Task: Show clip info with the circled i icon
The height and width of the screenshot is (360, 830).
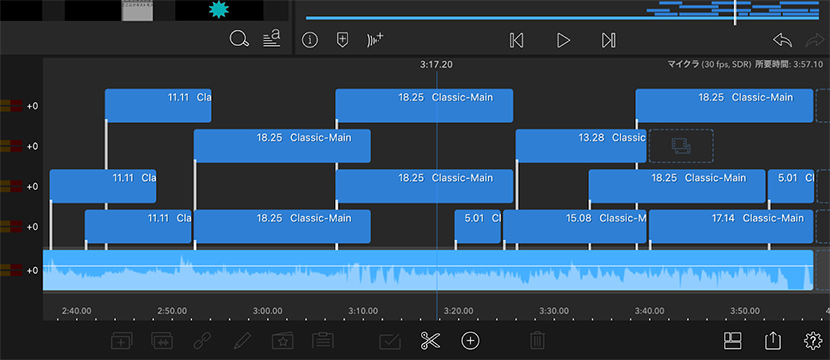Action: coord(310,40)
